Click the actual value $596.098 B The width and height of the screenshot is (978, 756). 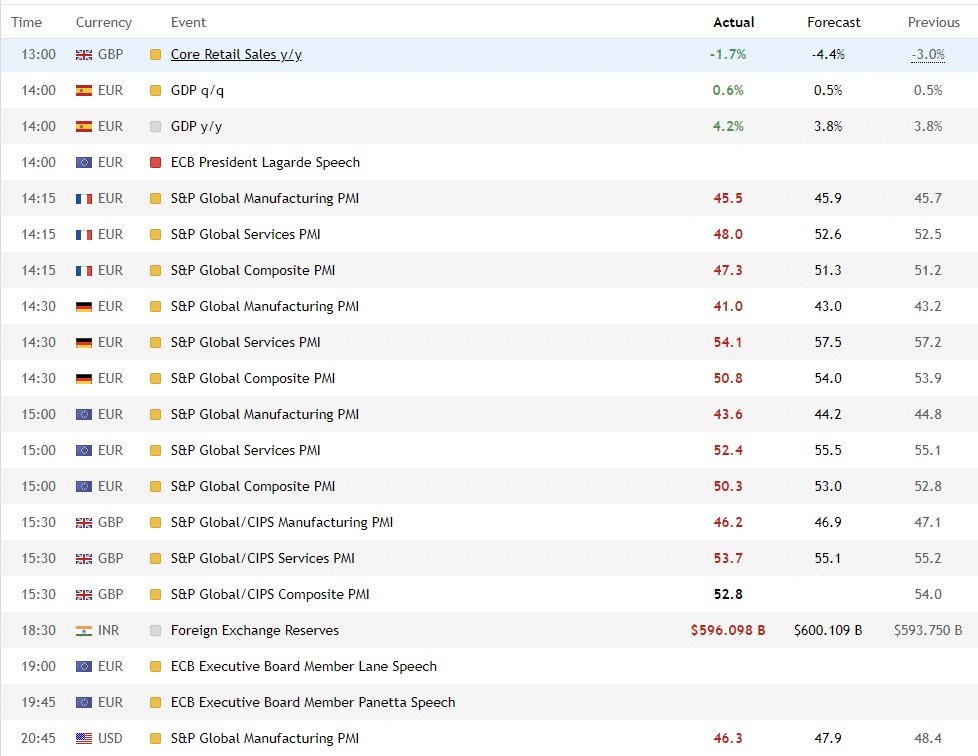(728, 631)
